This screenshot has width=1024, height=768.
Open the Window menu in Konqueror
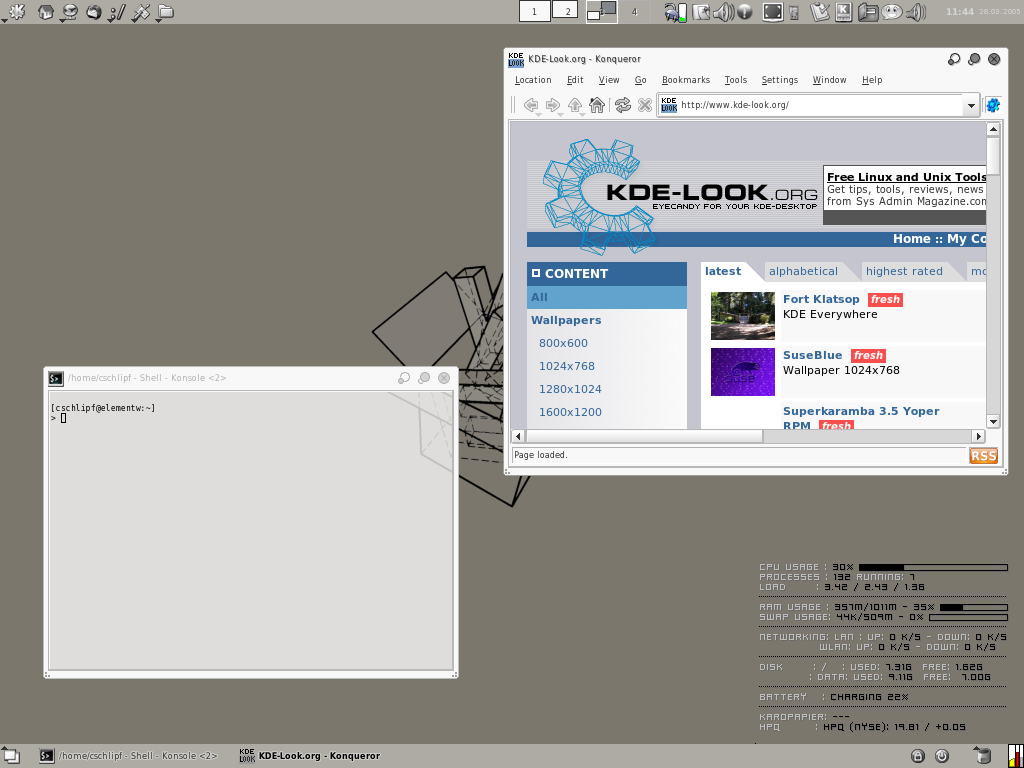[829, 80]
